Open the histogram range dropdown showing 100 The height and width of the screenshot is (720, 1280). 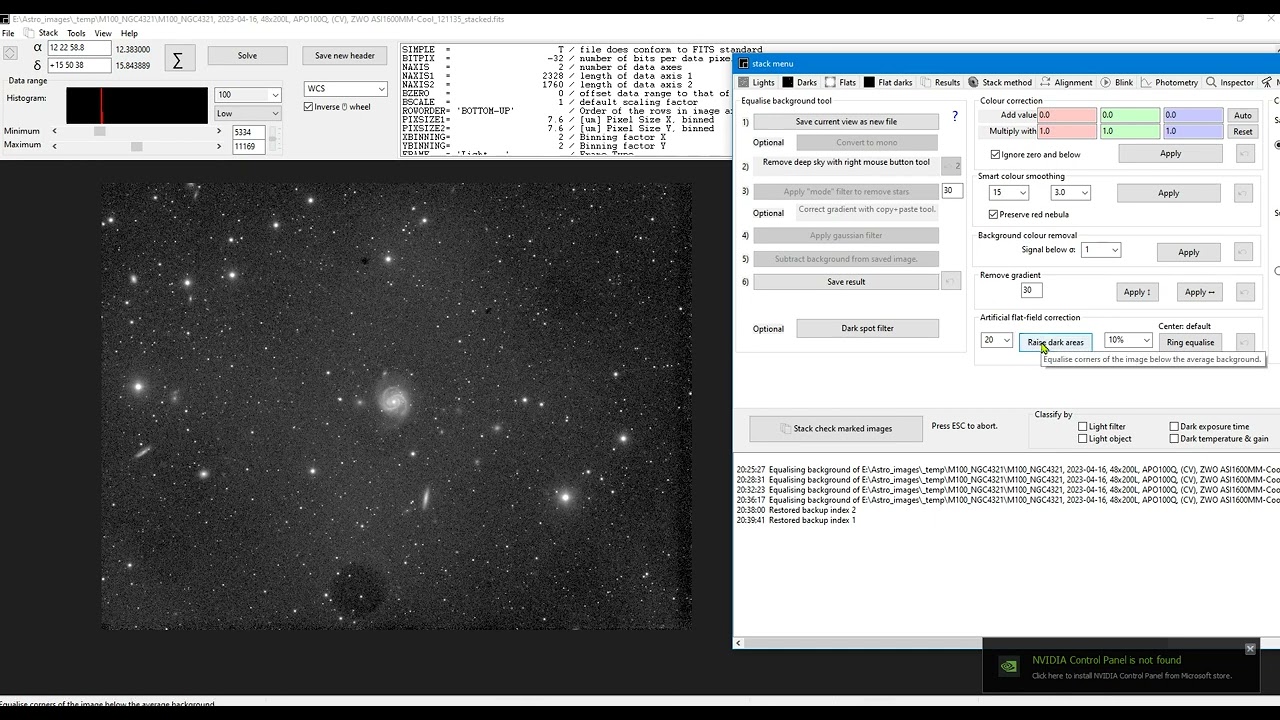point(248,95)
